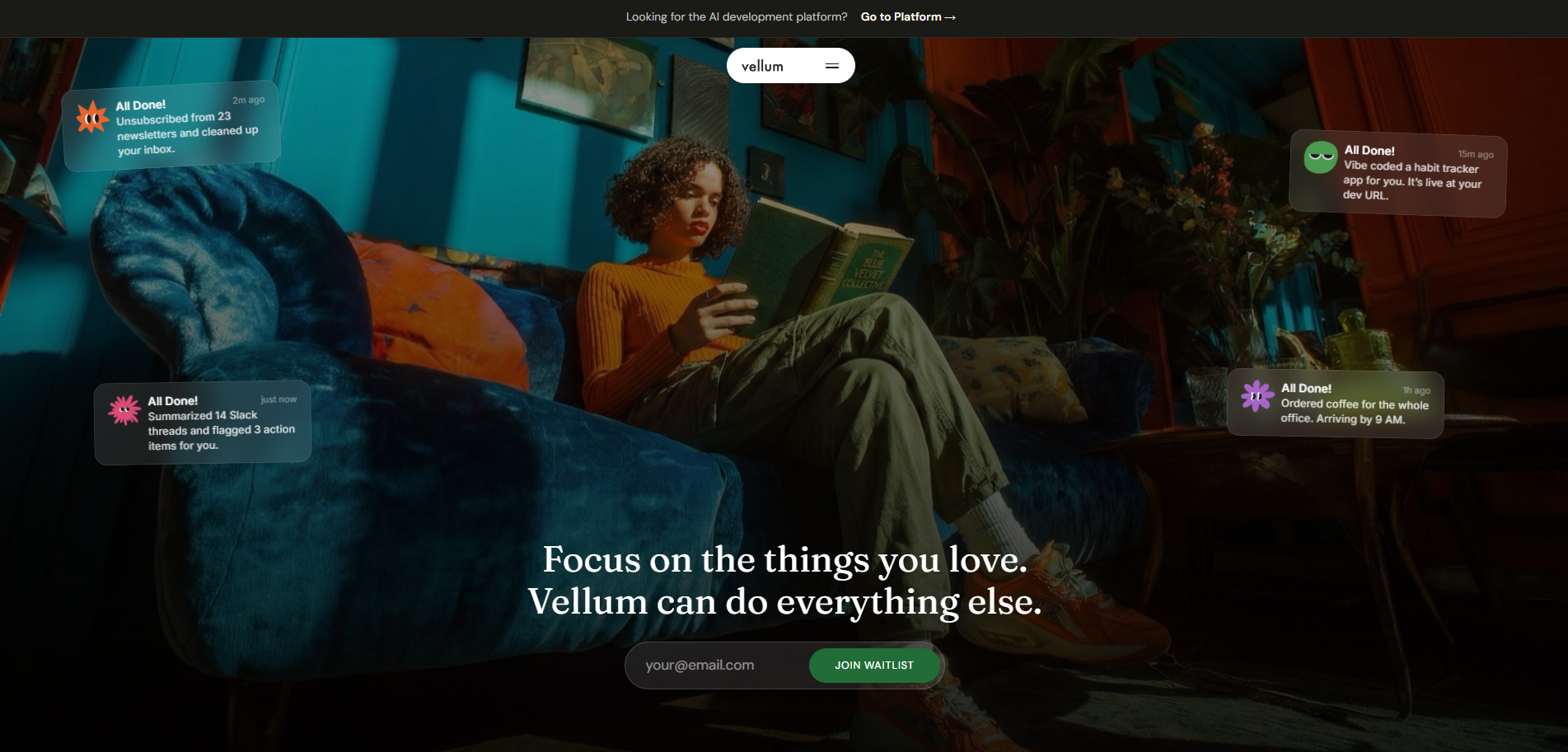Click the 'Looking for the AI development platform?' text
Viewport: 1568px width, 752px height.
click(737, 16)
